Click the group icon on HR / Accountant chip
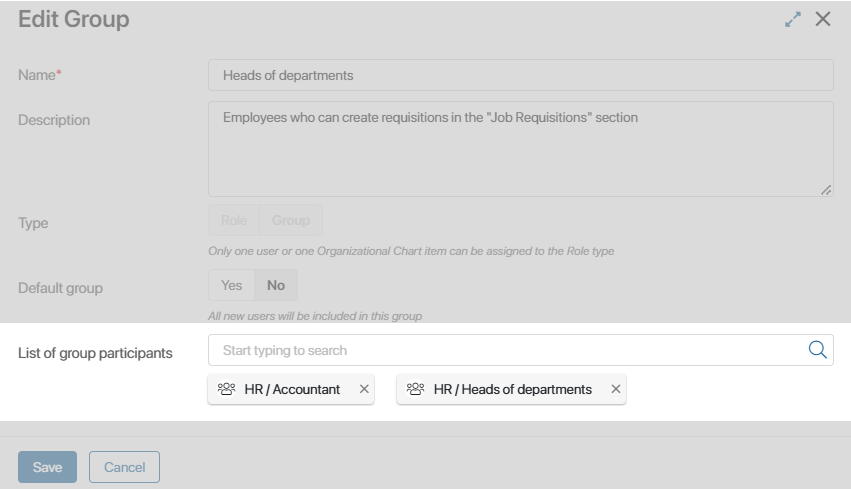Screen dimensions: 851x489 click(226, 389)
